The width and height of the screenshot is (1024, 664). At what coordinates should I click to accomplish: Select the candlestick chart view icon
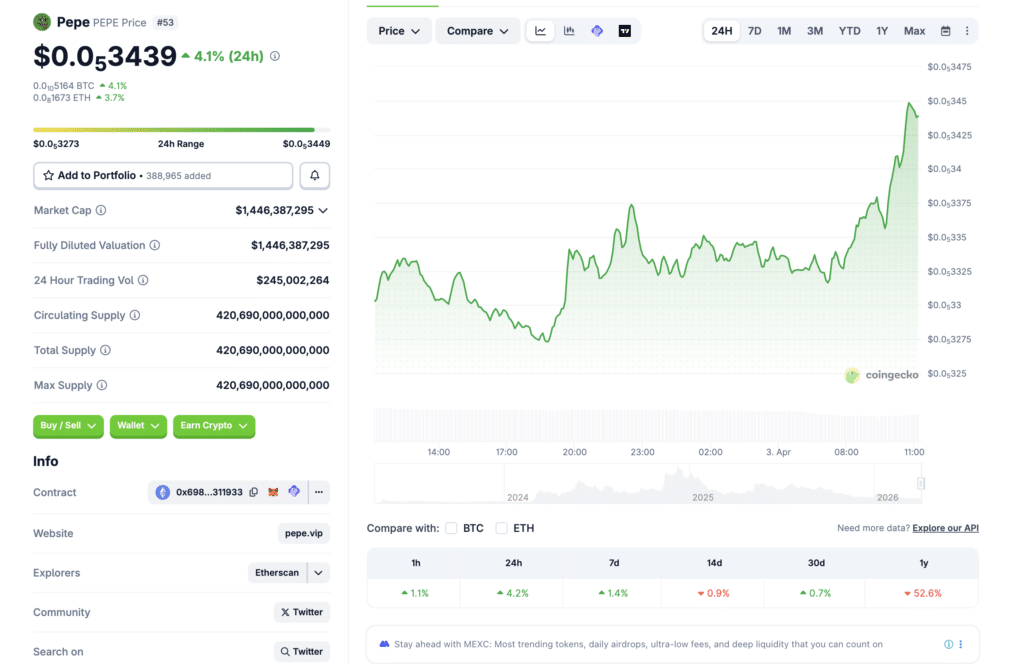click(569, 31)
